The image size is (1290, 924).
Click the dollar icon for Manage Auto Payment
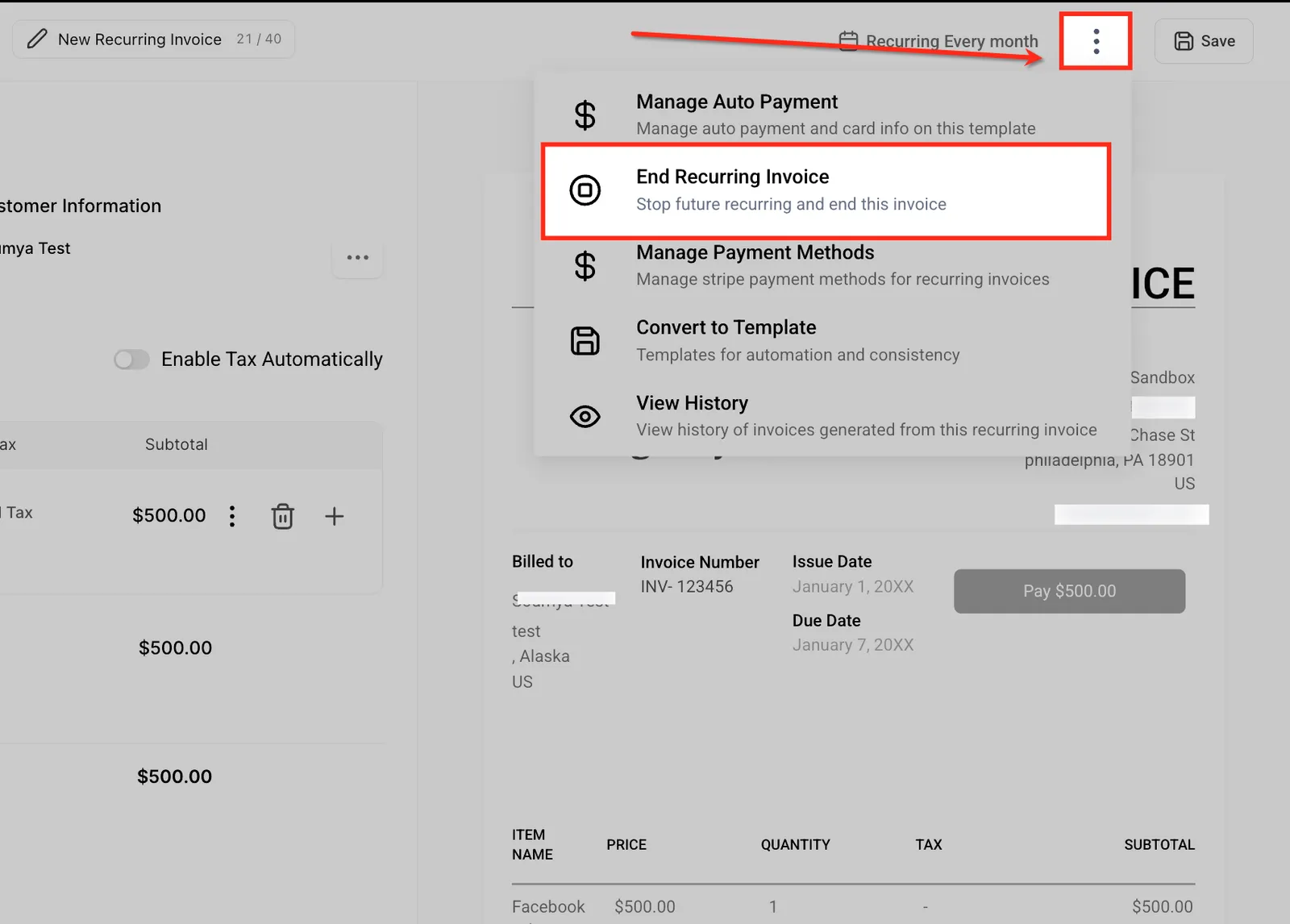[x=585, y=115]
